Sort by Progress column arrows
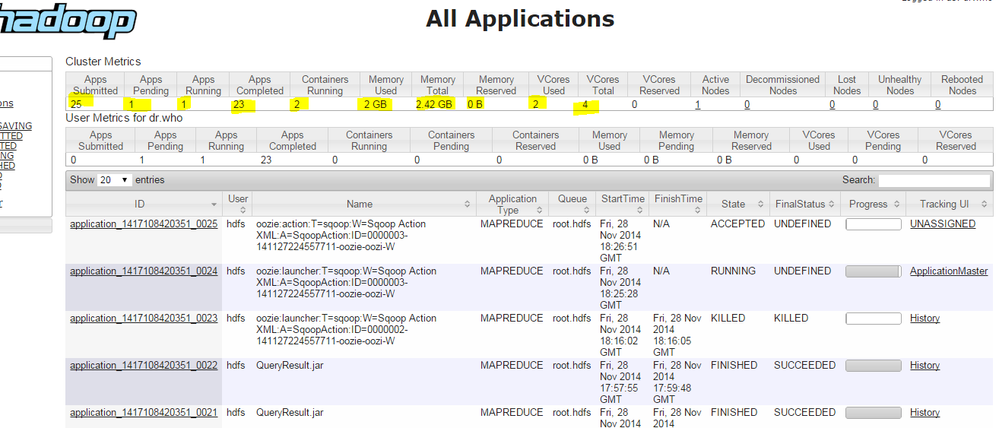The height and width of the screenshot is (428, 999). coord(895,204)
